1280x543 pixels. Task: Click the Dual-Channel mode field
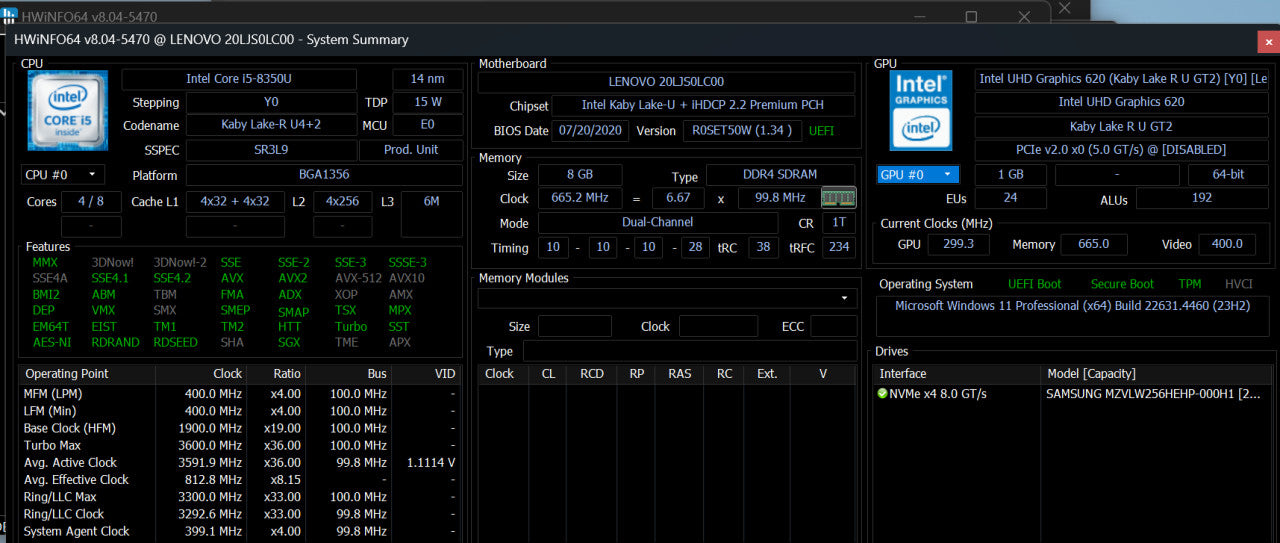tap(658, 222)
